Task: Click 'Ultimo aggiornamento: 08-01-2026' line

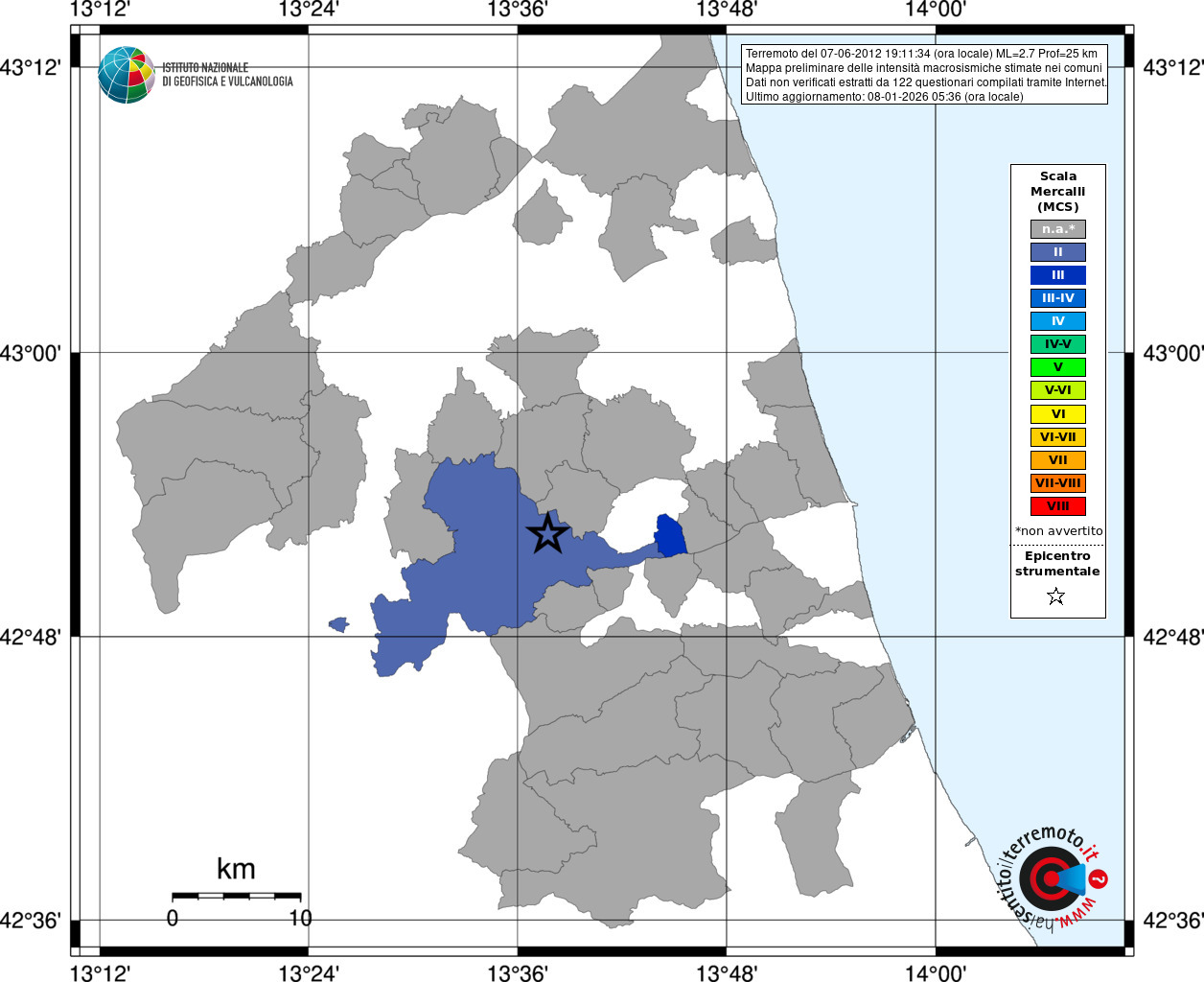Action: click(884, 97)
